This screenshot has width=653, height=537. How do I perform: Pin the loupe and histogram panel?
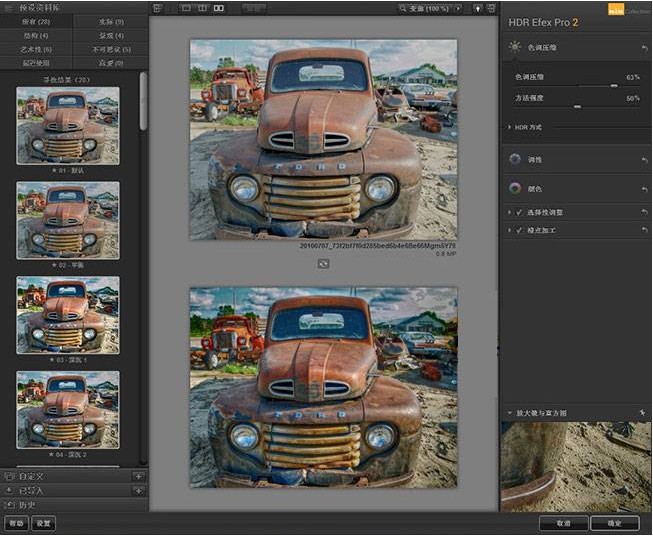643,412
